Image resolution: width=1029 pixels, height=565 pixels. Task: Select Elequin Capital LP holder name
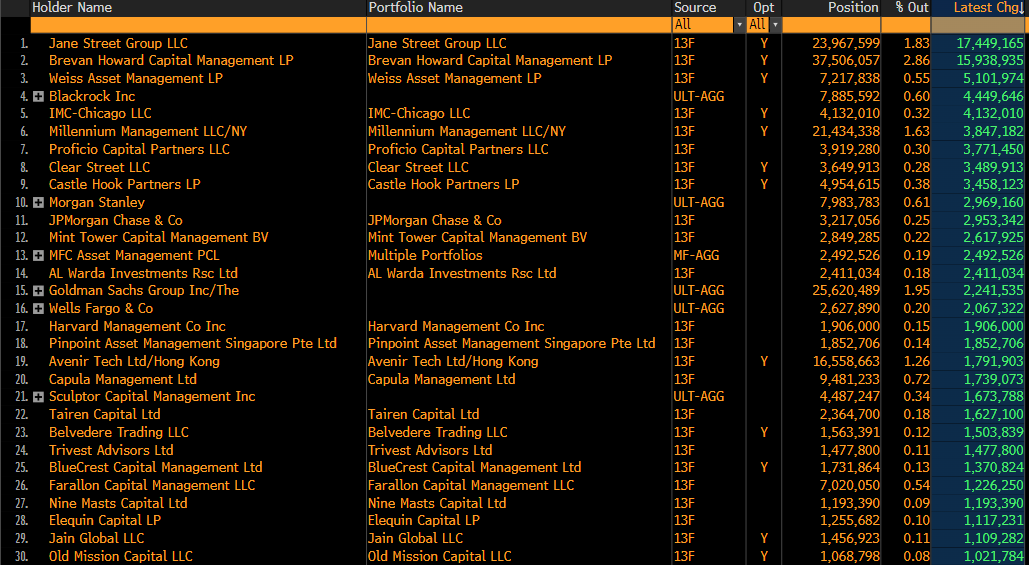pyautogui.click(x=105, y=520)
